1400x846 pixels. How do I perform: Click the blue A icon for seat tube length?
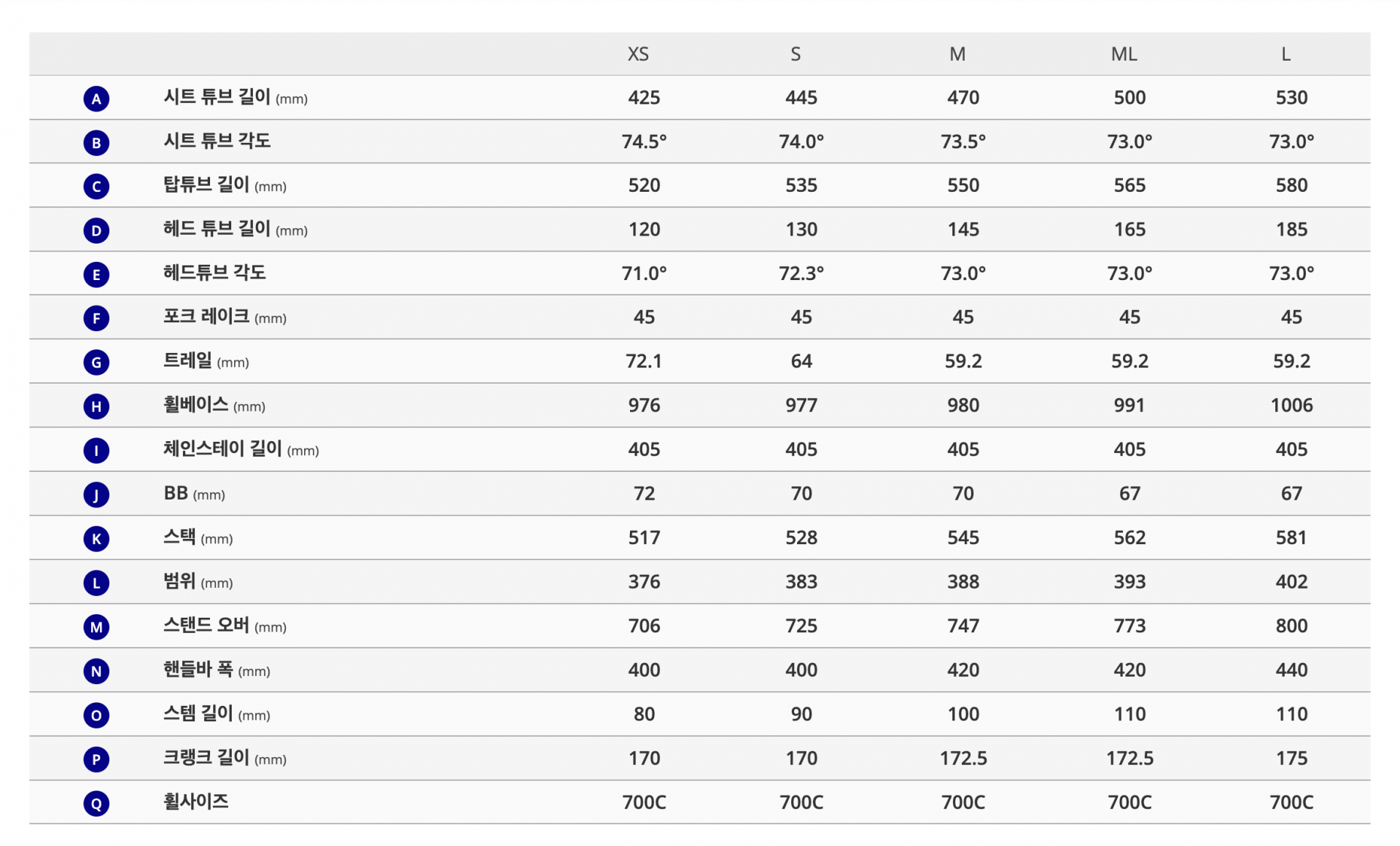[x=96, y=98]
